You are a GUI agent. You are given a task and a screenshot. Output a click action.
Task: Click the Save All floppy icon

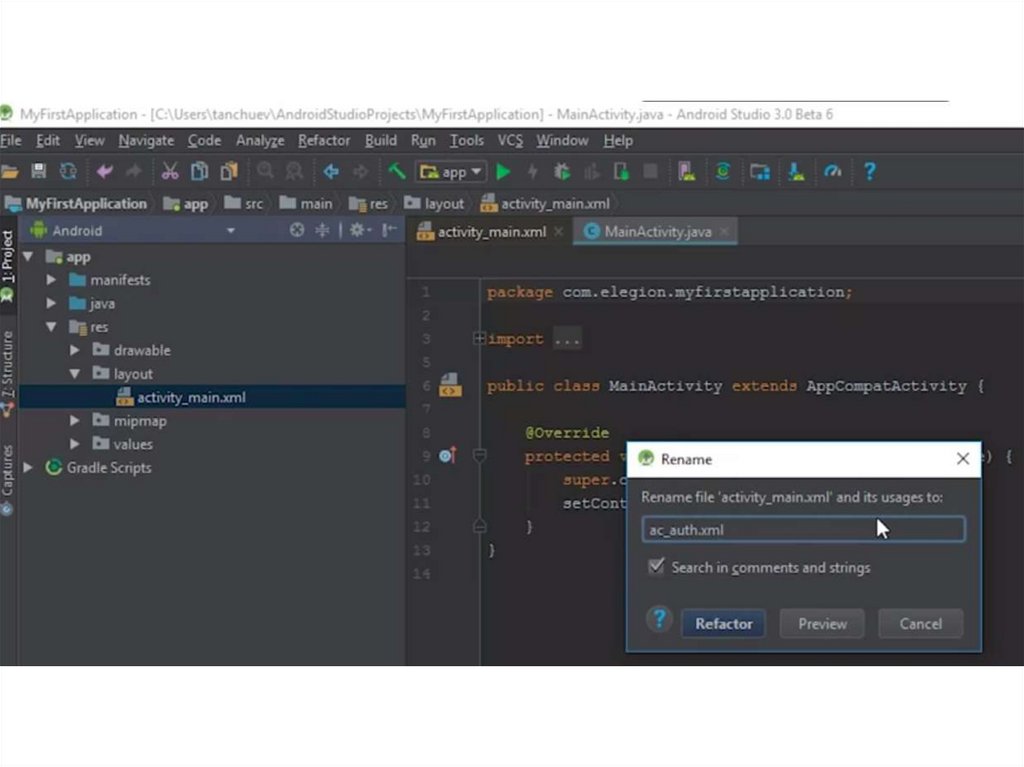point(39,172)
